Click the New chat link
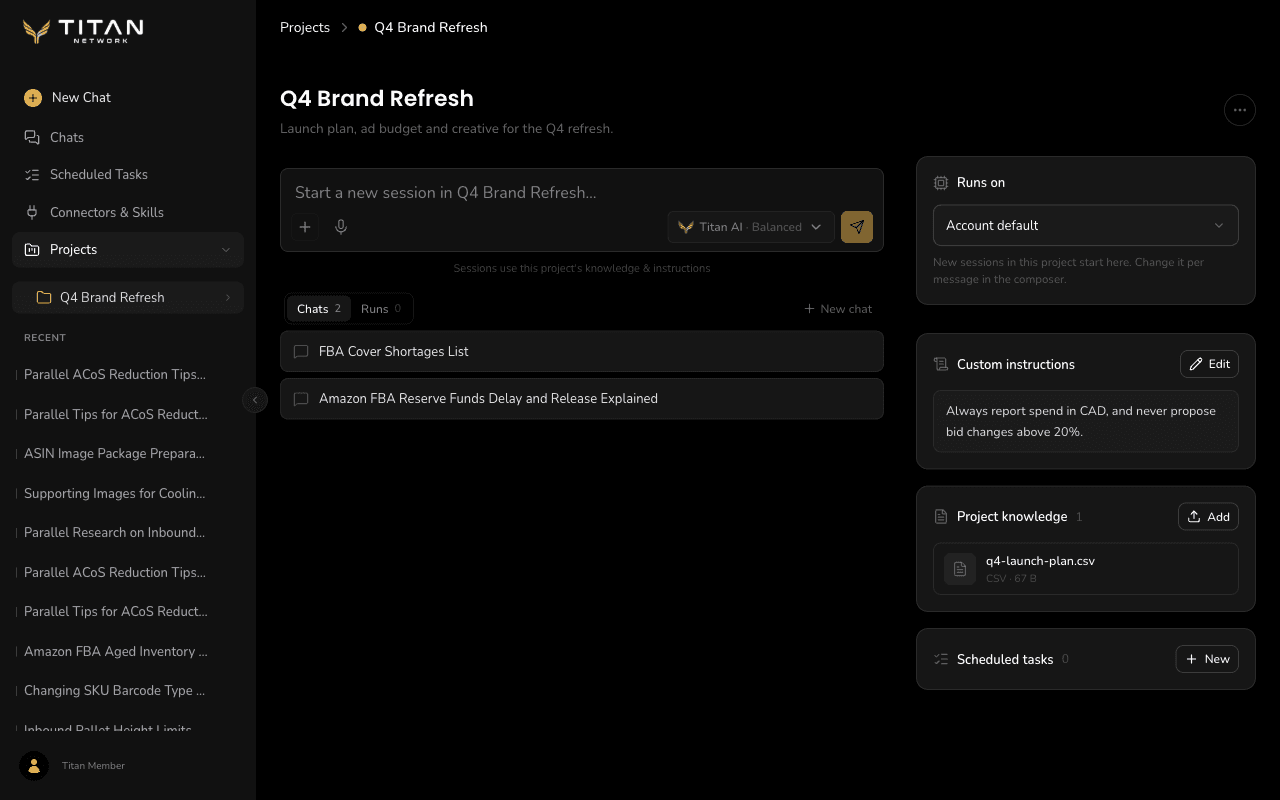The image size is (1280, 800). [838, 309]
